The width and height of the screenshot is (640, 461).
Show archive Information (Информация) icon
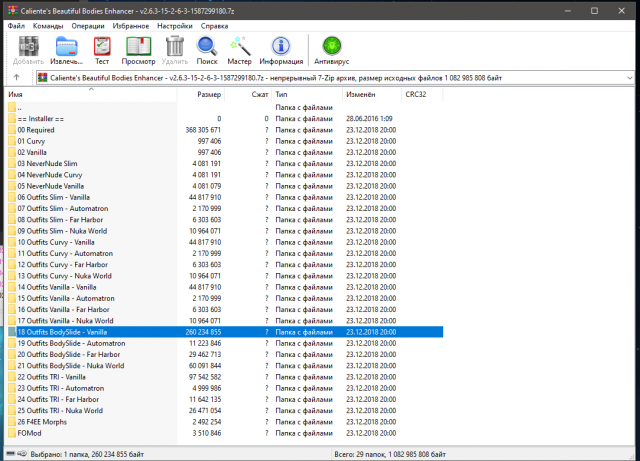tap(281, 49)
